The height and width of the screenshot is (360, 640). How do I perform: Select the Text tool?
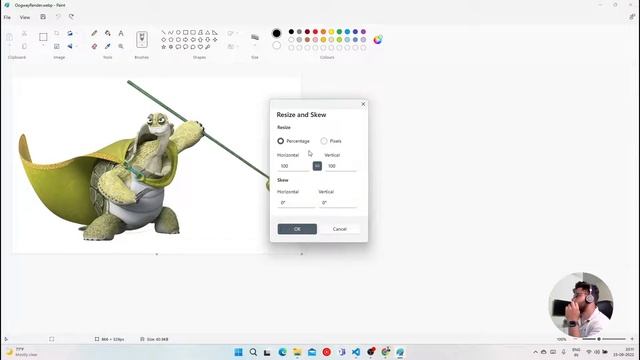pyautogui.click(x=121, y=33)
